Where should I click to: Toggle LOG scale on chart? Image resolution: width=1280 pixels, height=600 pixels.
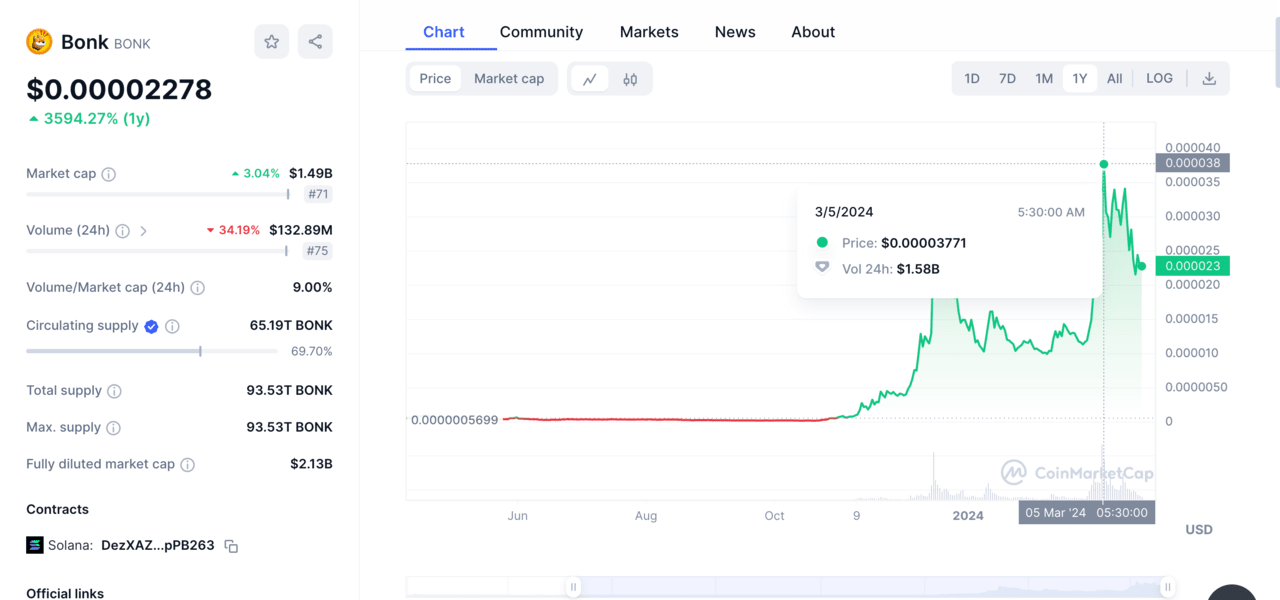click(x=1159, y=79)
